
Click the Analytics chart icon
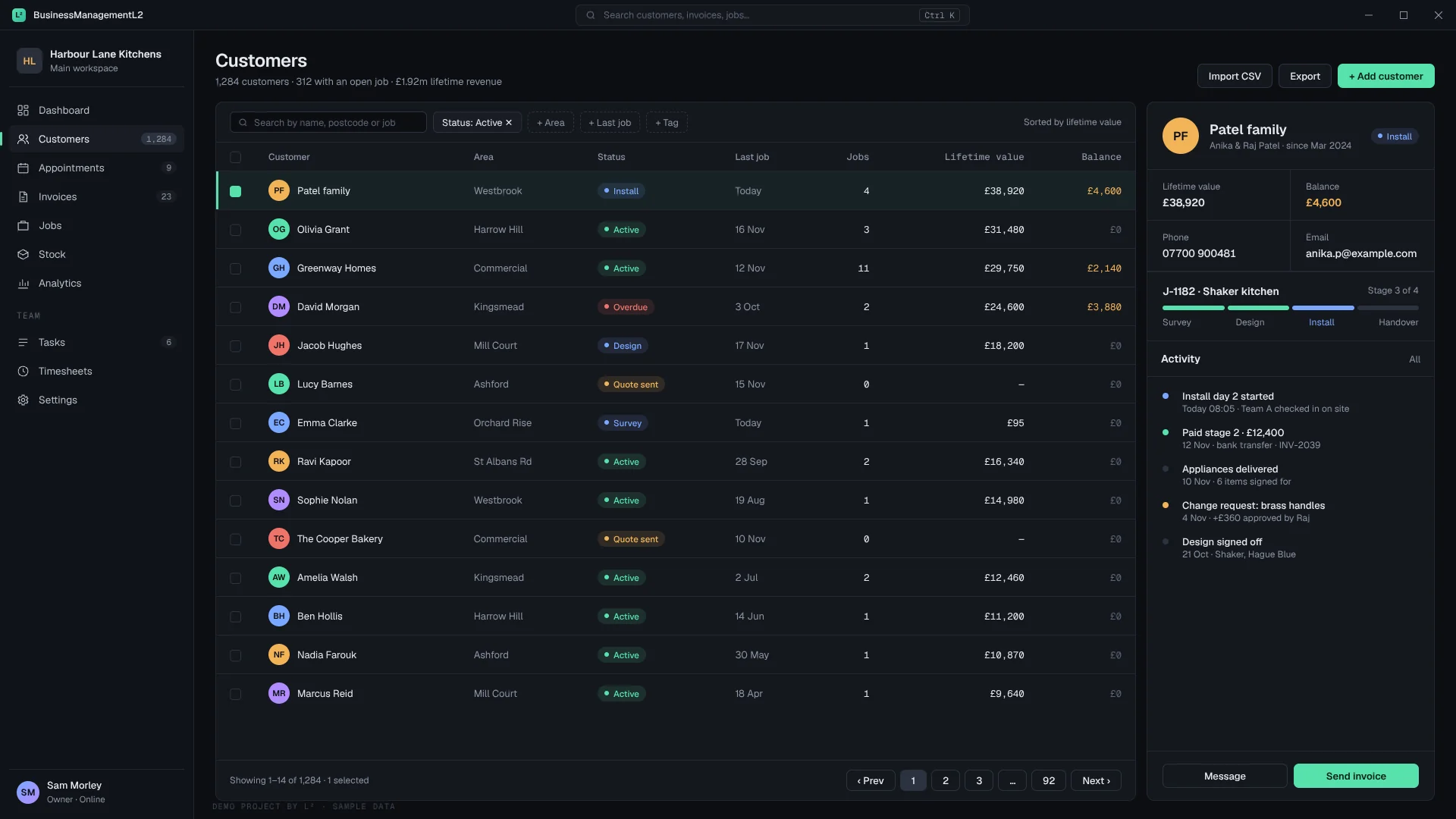pyautogui.click(x=23, y=284)
